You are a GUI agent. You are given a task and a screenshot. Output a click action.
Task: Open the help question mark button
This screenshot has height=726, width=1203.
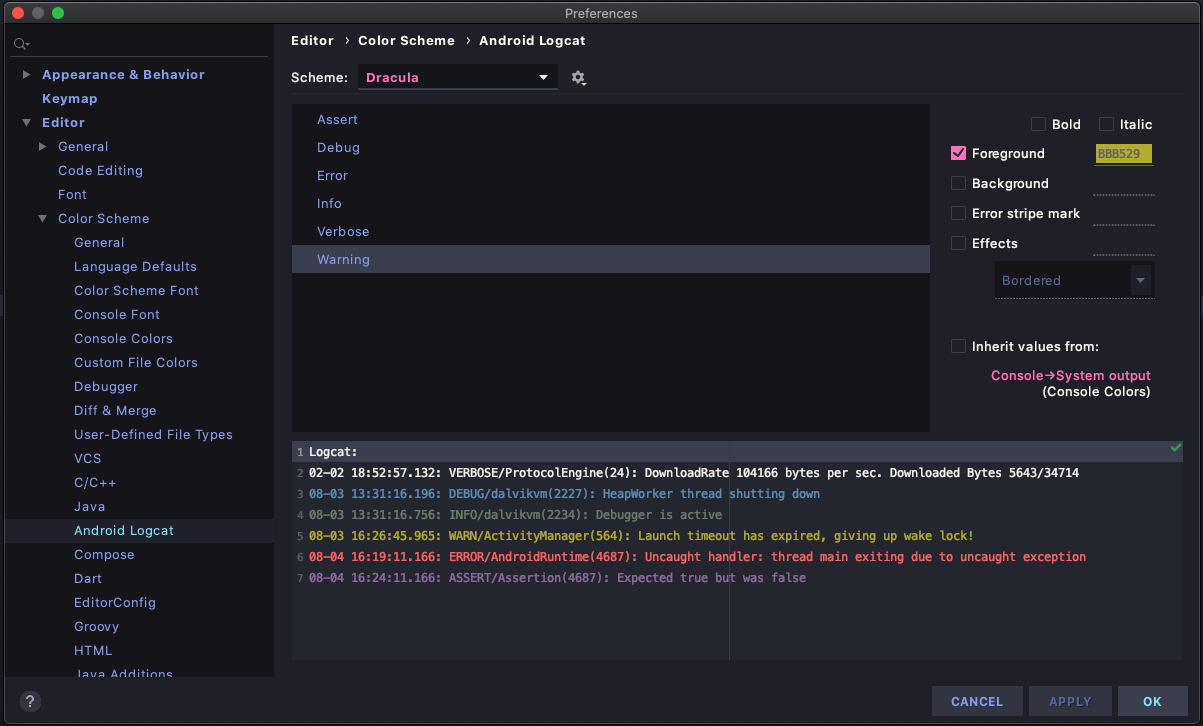coord(30,701)
